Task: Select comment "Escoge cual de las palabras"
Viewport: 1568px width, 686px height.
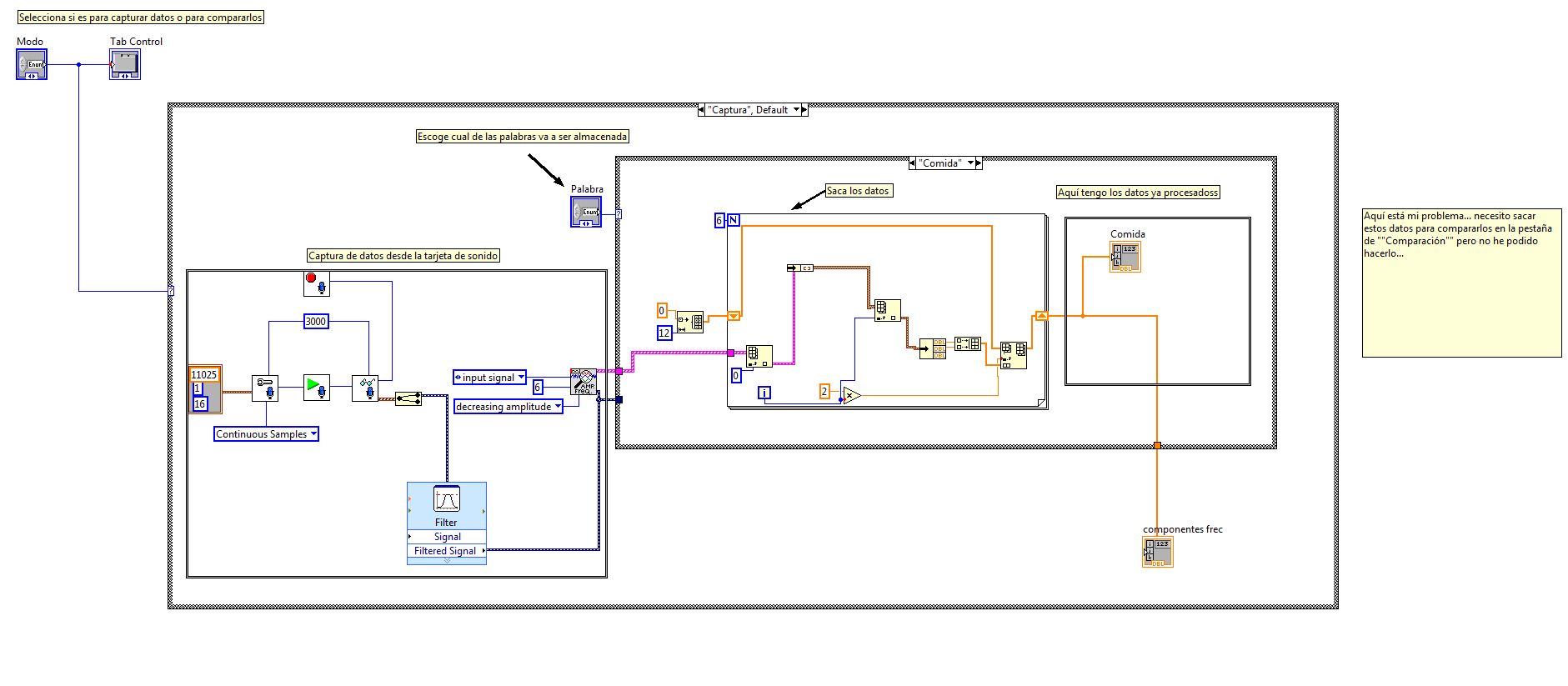Action: point(523,137)
